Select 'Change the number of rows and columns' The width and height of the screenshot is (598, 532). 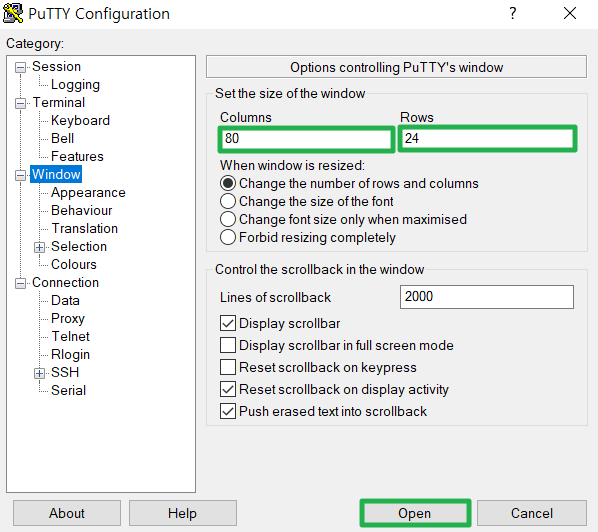[x=349, y=183]
